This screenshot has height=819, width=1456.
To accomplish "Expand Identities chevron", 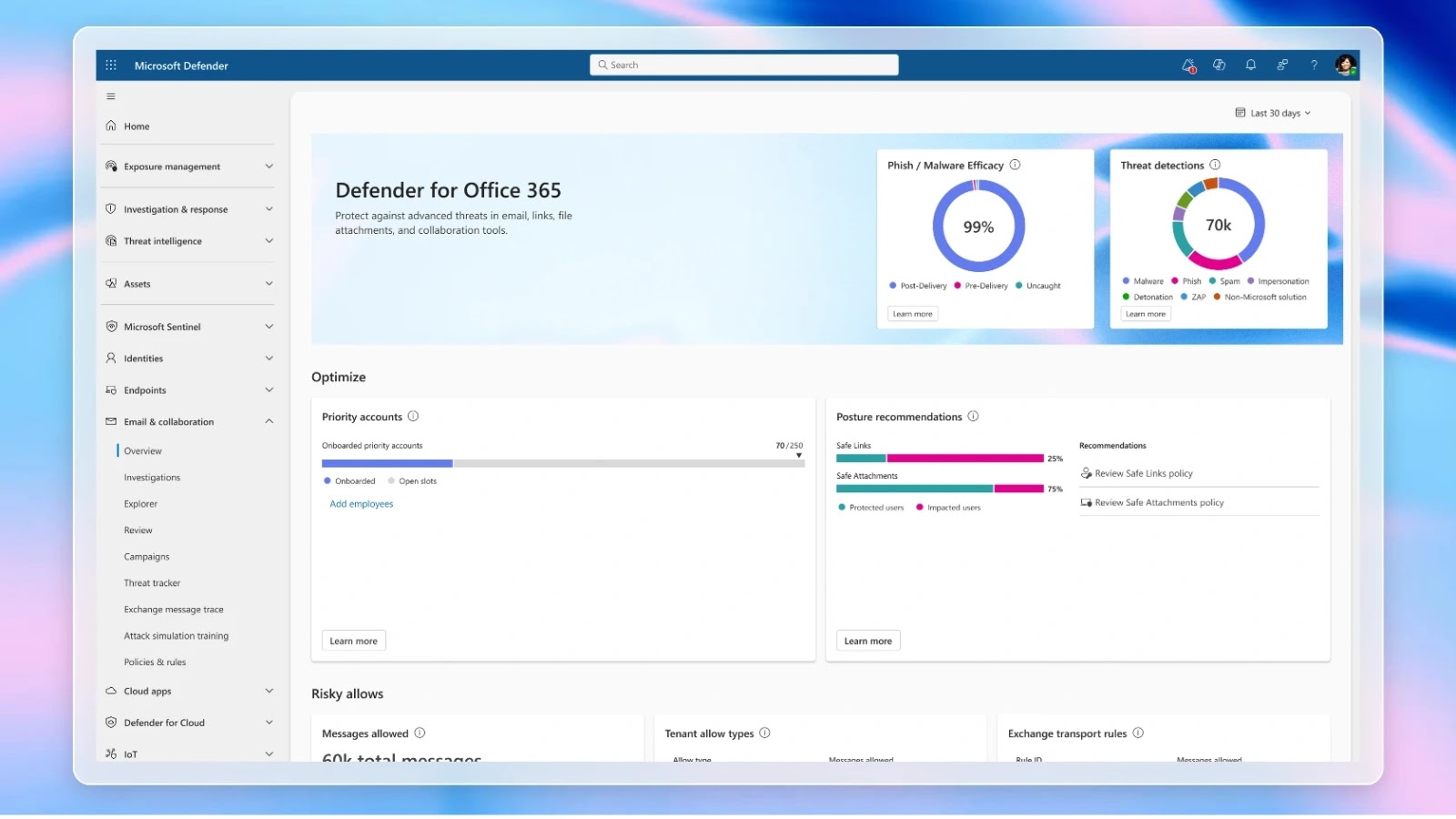I will pyautogui.click(x=269, y=359).
